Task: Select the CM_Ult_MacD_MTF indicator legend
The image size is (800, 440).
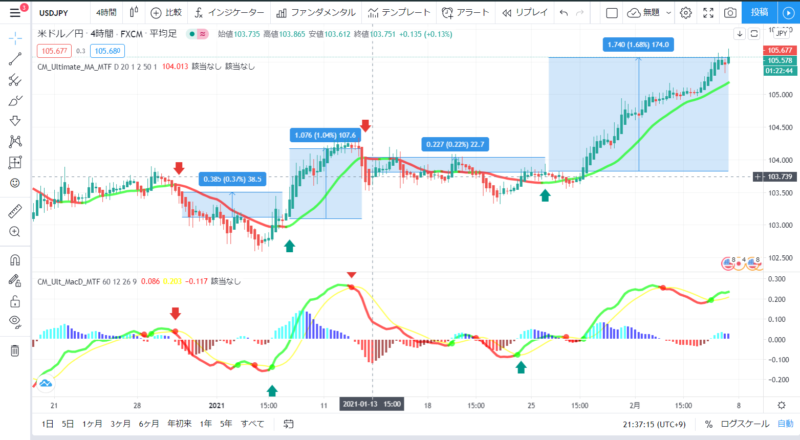Action: (68, 281)
